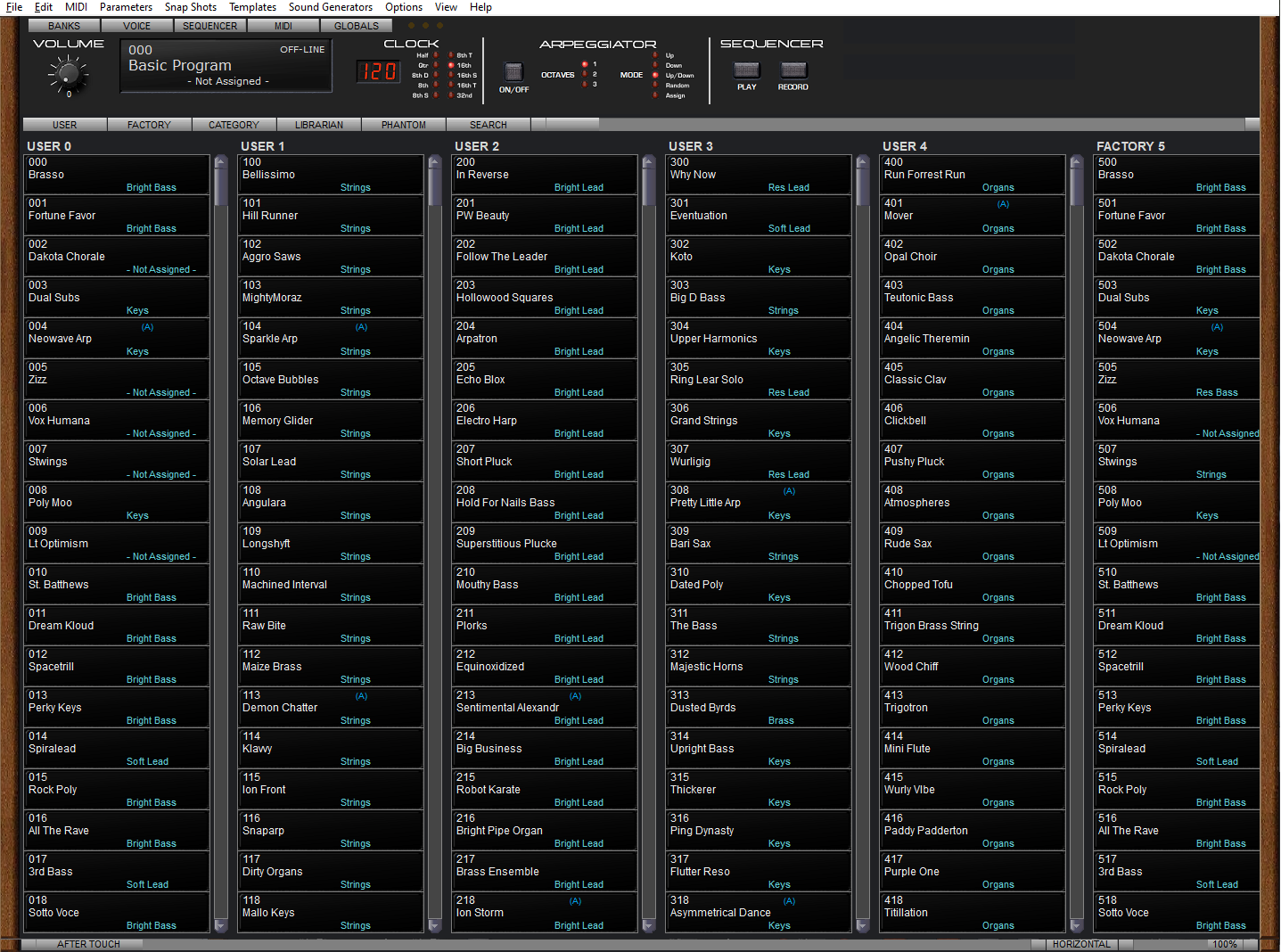Viewport: 1281px width, 952px height.
Task: Click the 100% zoom indicator
Action: [1224, 944]
